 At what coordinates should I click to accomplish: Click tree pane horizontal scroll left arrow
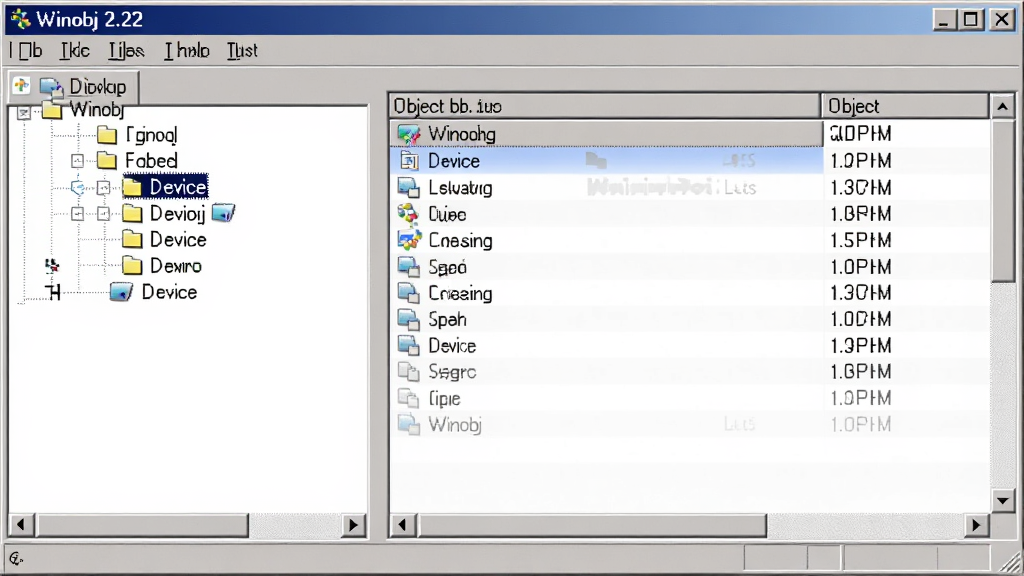pyautogui.click(x=21, y=524)
